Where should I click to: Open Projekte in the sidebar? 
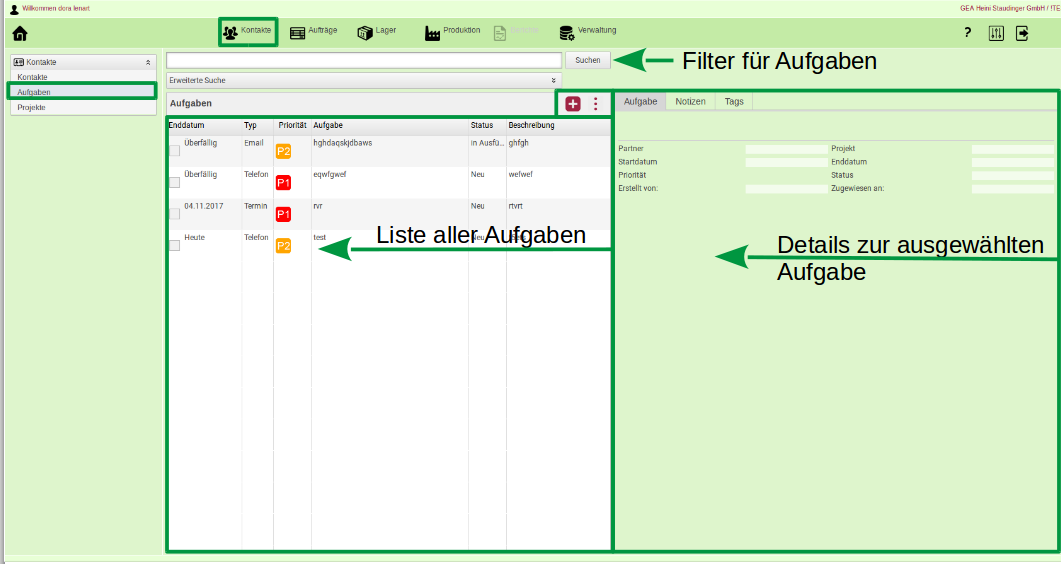[32, 107]
